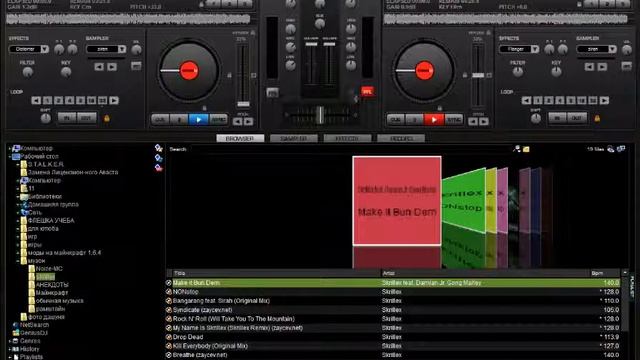Open the right deck Flanger effects dropdown
Screen dimensions: 640x360
535,49
